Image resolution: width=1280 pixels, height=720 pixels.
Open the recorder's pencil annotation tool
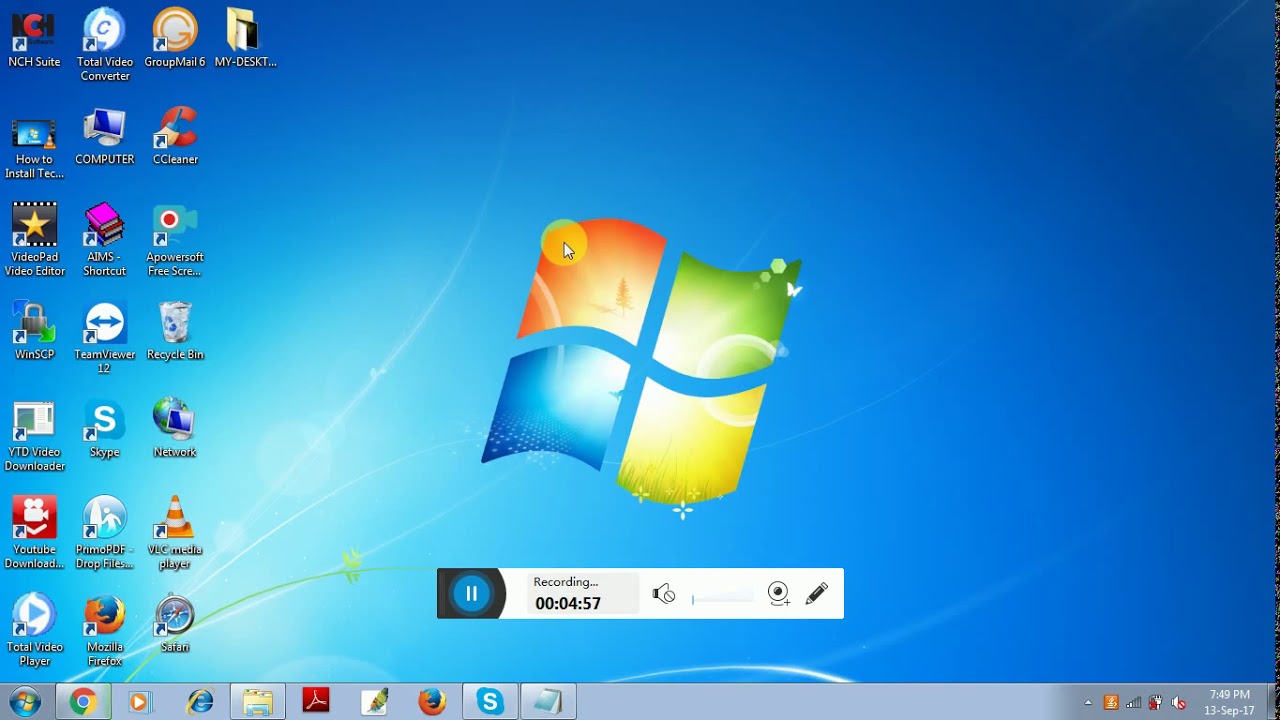[x=816, y=594]
